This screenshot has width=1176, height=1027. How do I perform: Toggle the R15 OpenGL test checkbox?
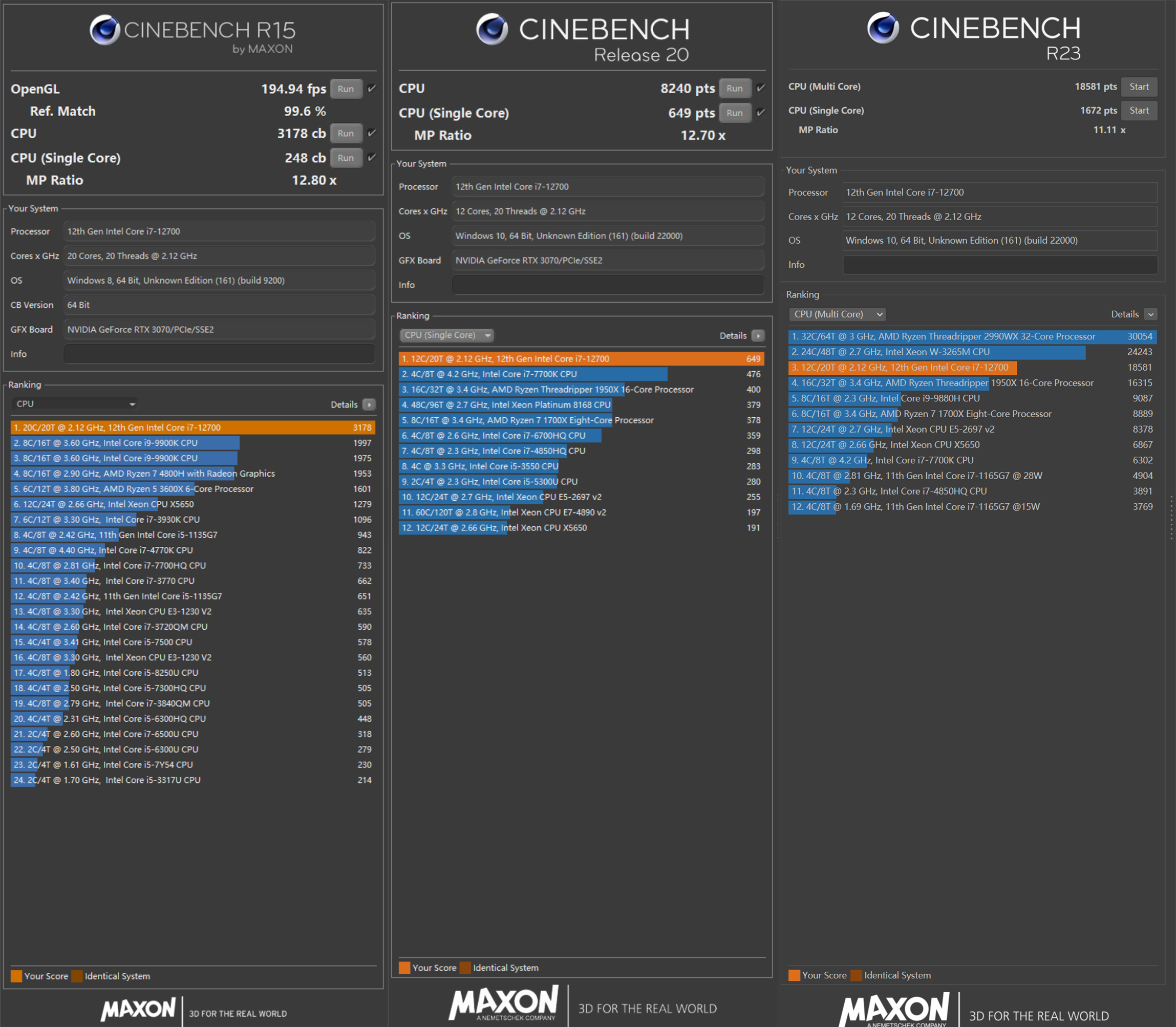tap(372, 88)
